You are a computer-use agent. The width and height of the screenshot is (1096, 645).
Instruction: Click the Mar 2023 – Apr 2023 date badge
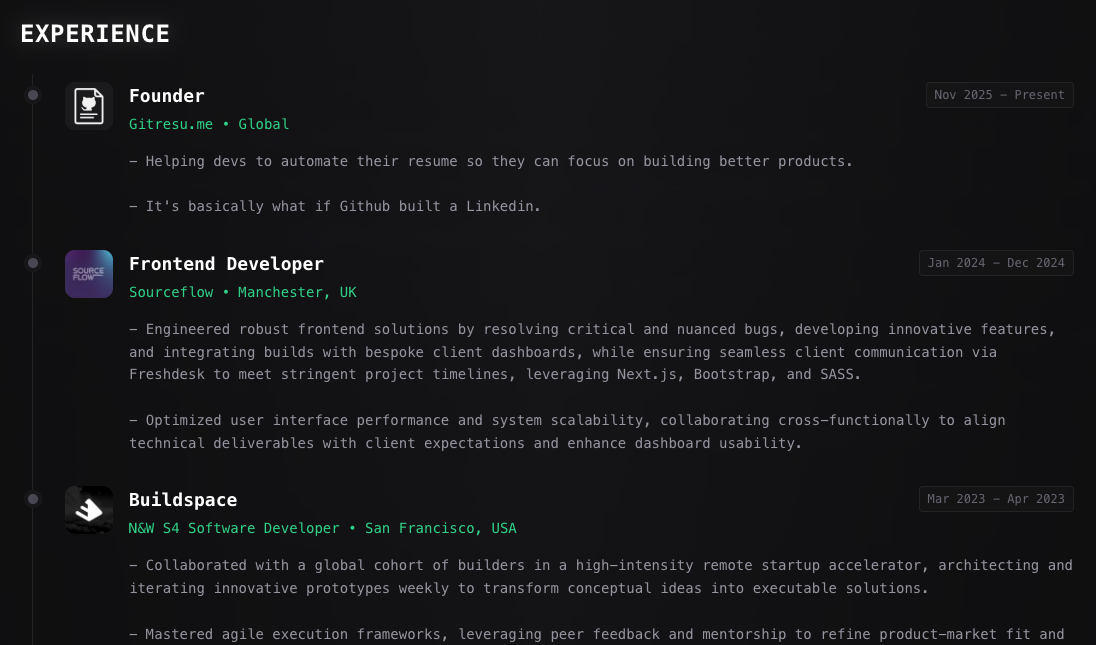click(996, 499)
